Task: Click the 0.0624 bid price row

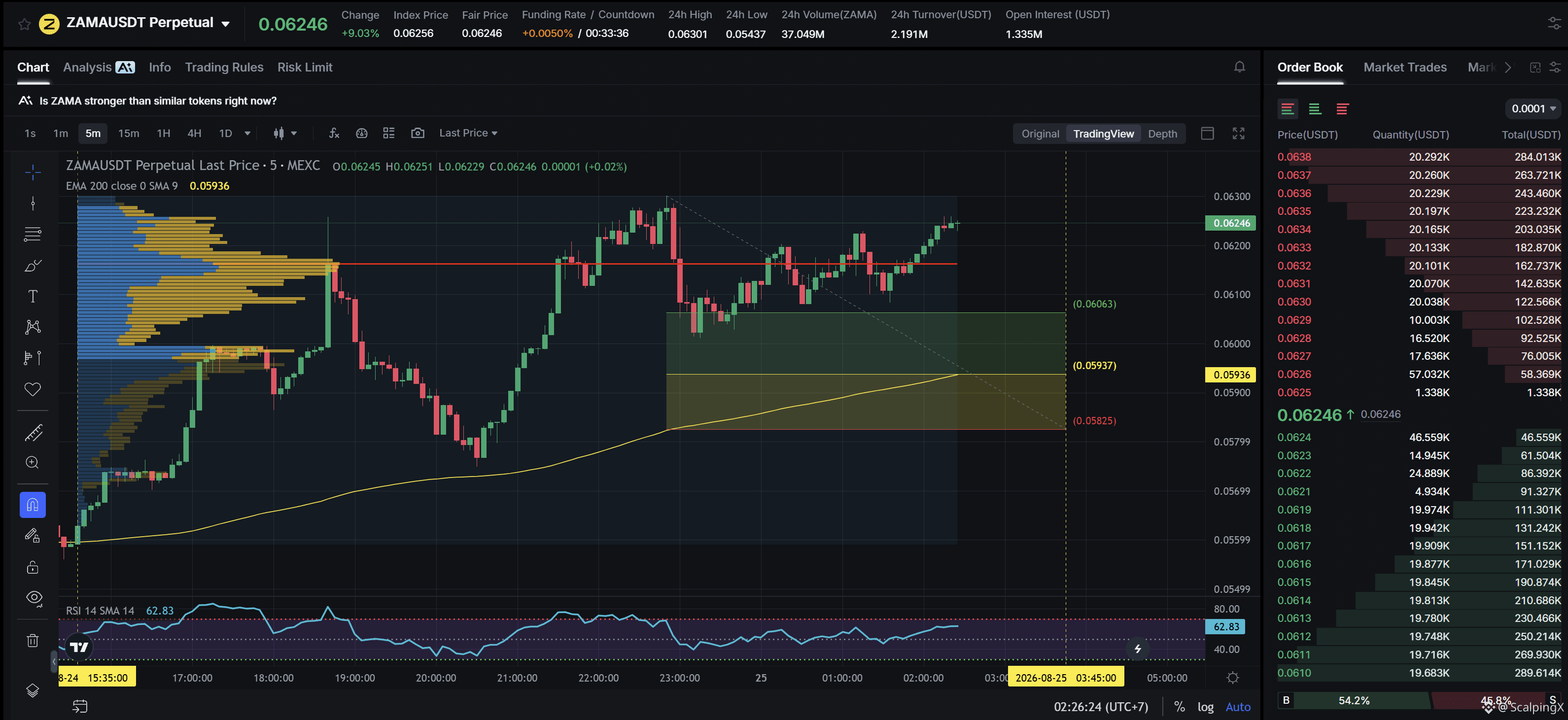Action: pyautogui.click(x=1419, y=437)
